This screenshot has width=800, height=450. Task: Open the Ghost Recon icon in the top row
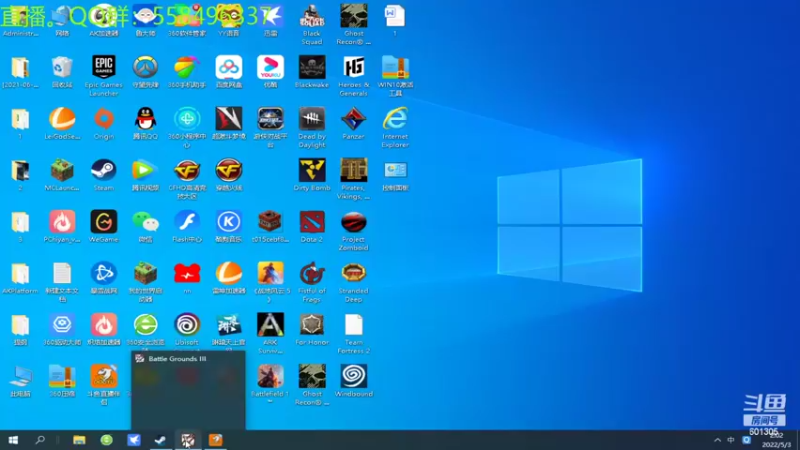click(x=353, y=16)
